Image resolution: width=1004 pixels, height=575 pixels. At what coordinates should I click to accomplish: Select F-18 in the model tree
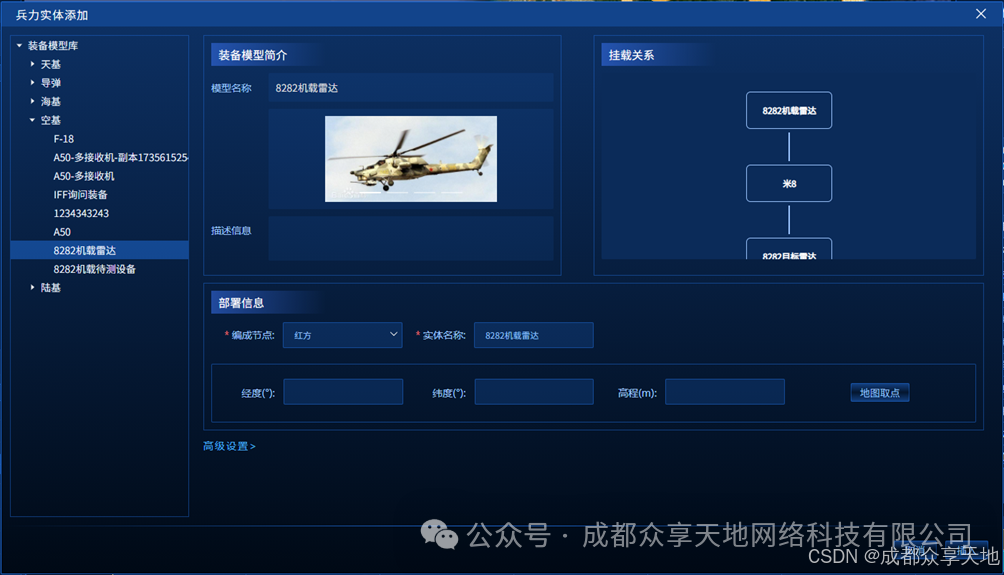(63, 139)
